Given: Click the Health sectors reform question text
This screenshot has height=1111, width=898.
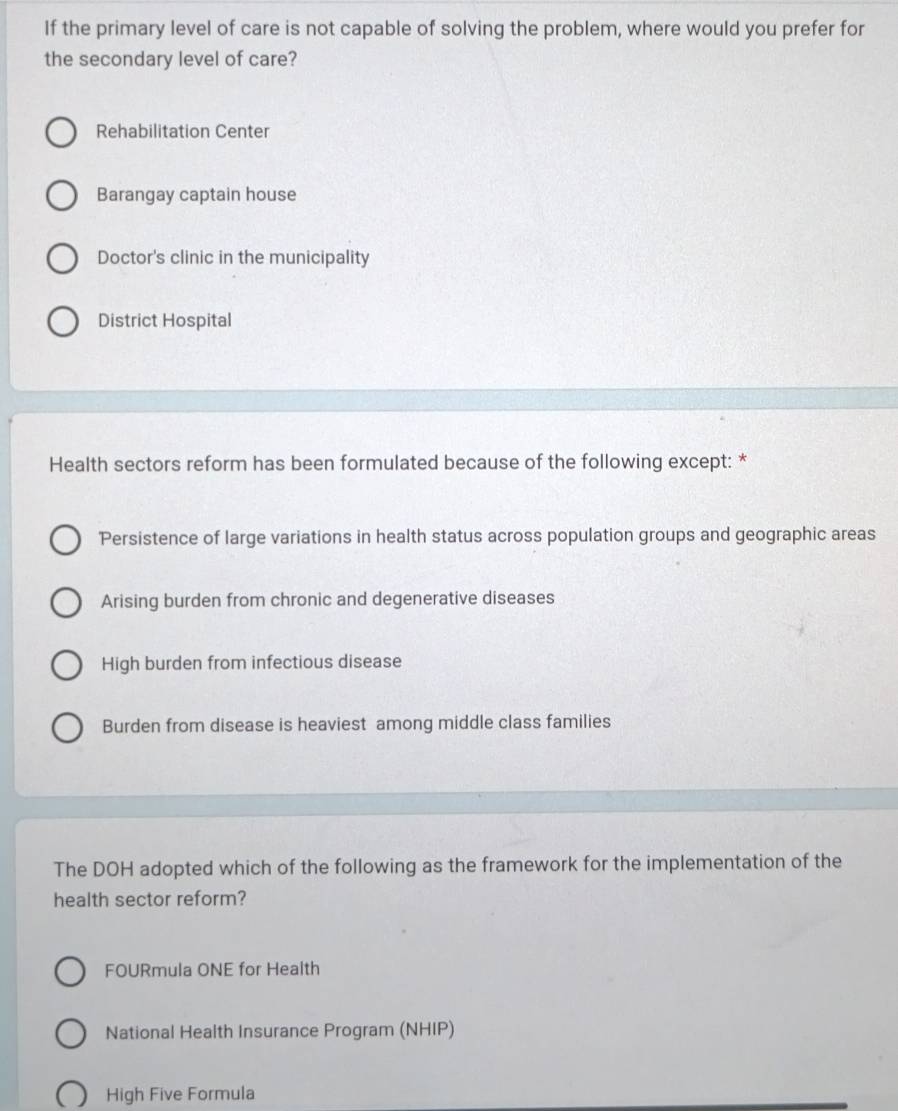Looking at the screenshot, I should click(391, 463).
